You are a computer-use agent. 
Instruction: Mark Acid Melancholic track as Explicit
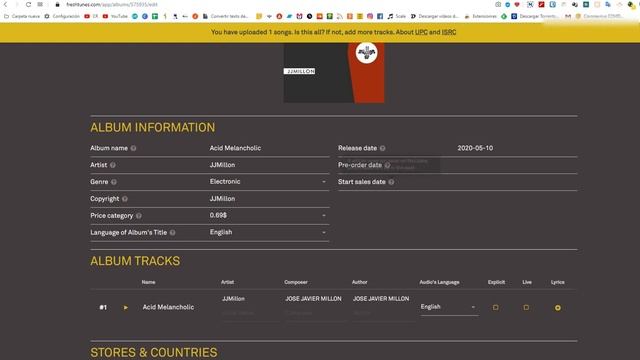coord(496,307)
